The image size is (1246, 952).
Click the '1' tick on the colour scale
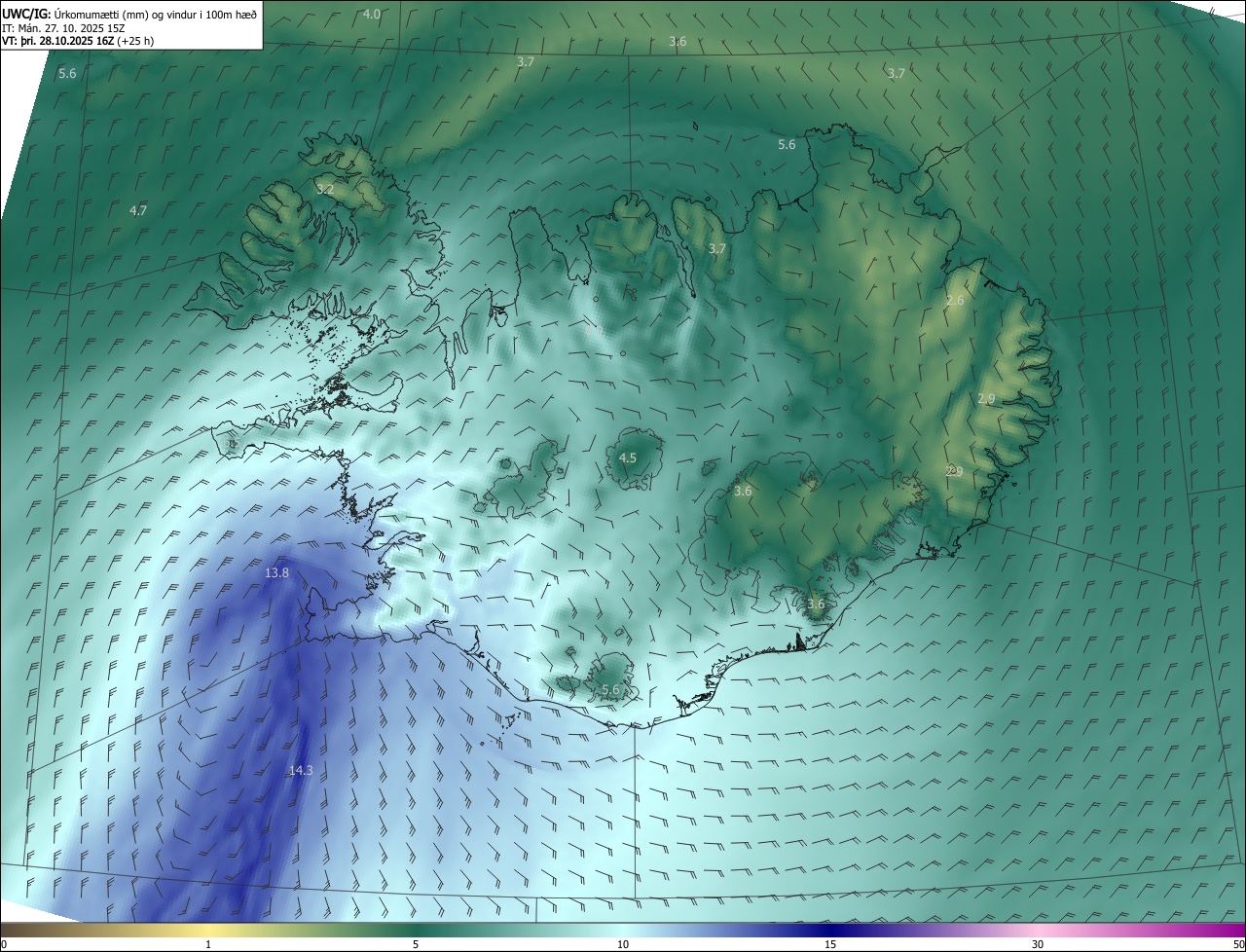pyautogui.click(x=208, y=944)
